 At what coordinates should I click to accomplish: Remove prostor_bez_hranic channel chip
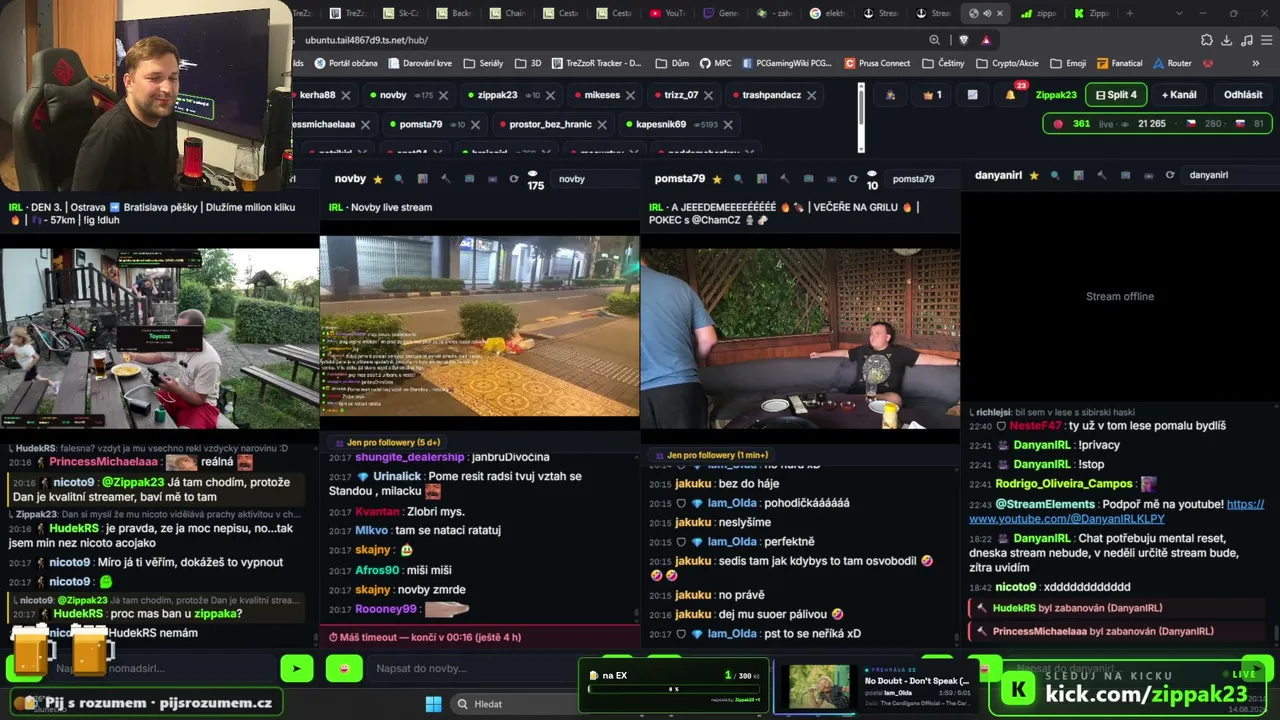[602, 125]
